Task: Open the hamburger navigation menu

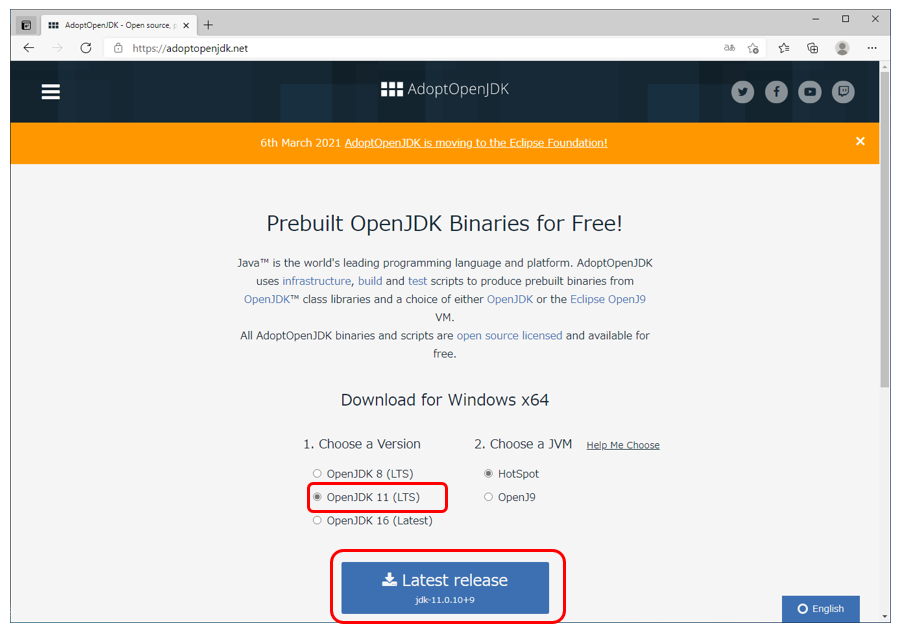Action: (x=50, y=92)
